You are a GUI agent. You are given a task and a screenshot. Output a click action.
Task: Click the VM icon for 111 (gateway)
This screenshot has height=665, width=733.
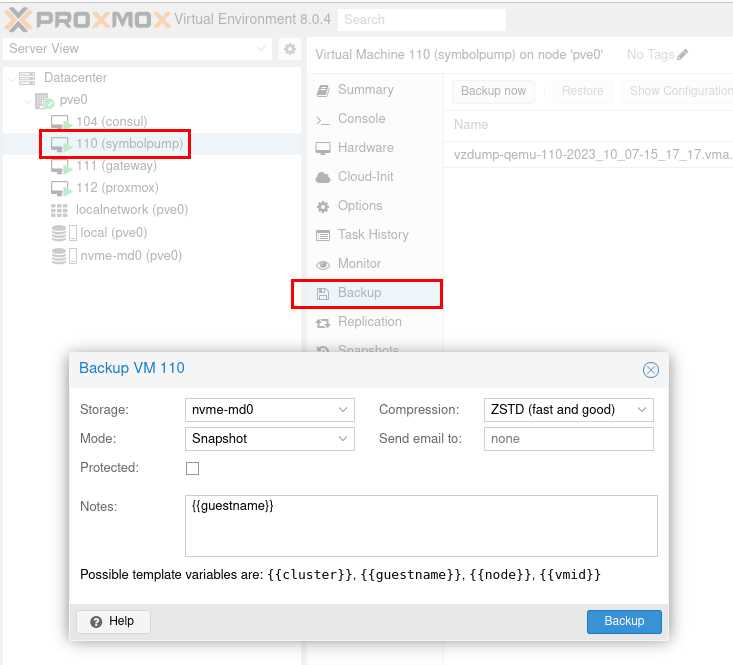[x=61, y=166]
